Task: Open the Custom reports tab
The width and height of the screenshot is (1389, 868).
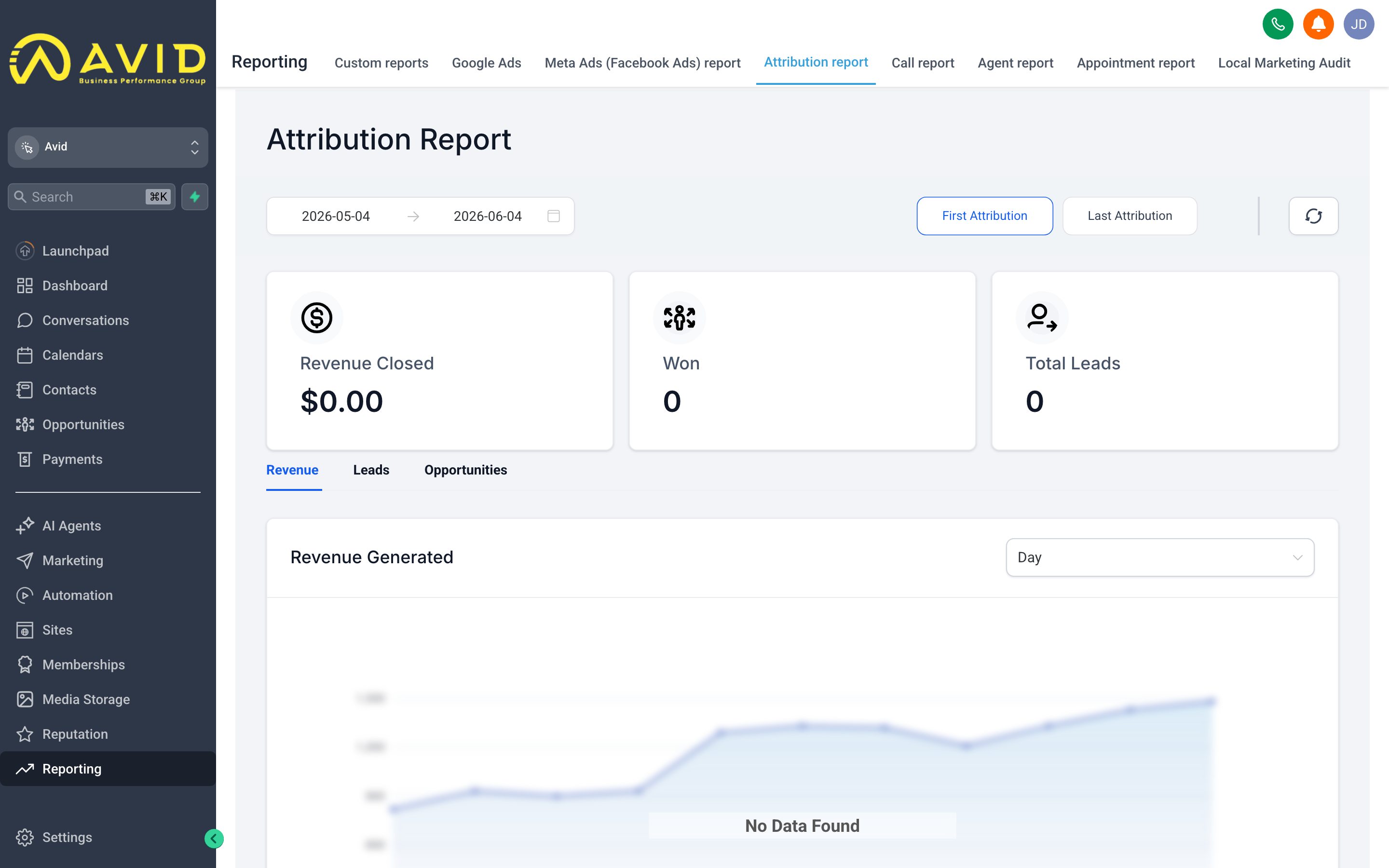Action: pos(381,63)
